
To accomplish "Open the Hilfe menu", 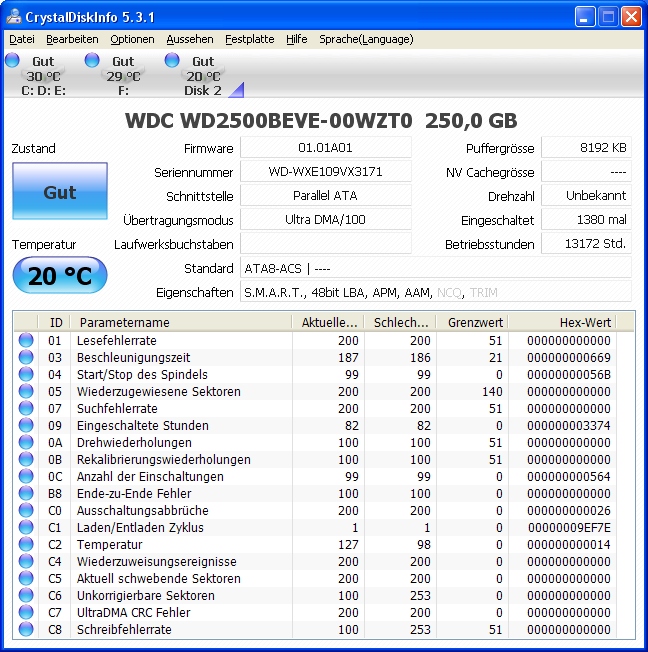I will pyautogui.click(x=297, y=39).
